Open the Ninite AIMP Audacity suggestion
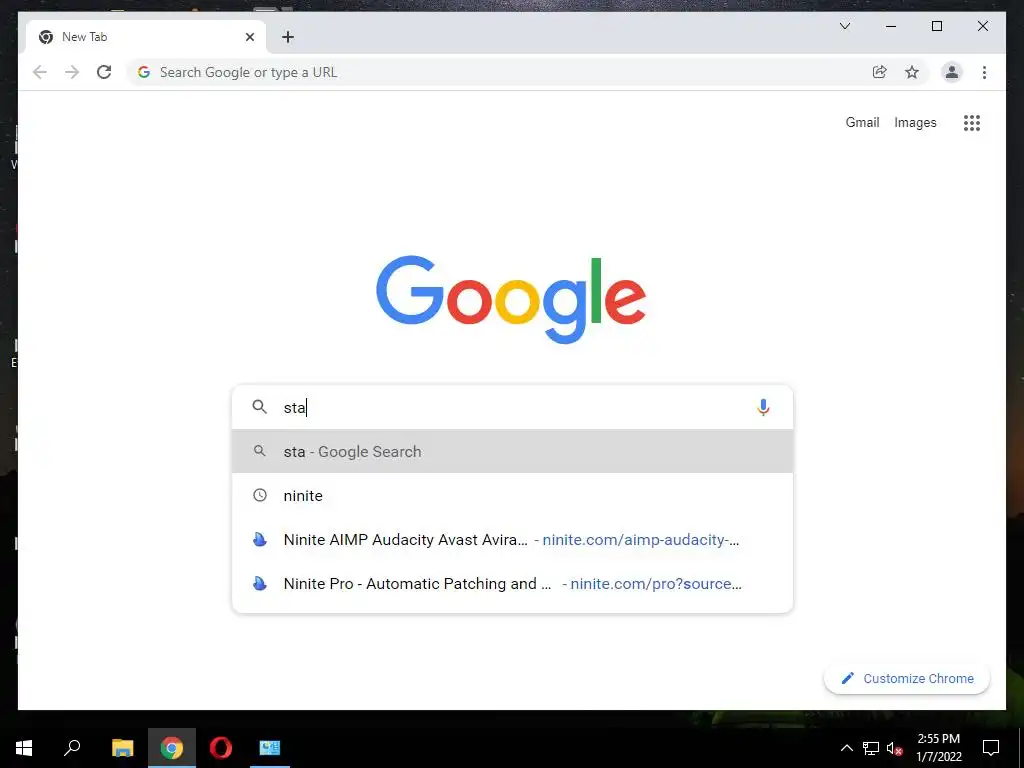1024x768 pixels. pyautogui.click(x=513, y=539)
